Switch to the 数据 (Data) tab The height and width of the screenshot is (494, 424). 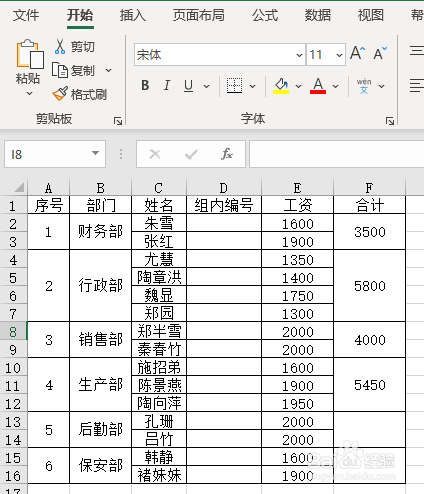point(318,15)
